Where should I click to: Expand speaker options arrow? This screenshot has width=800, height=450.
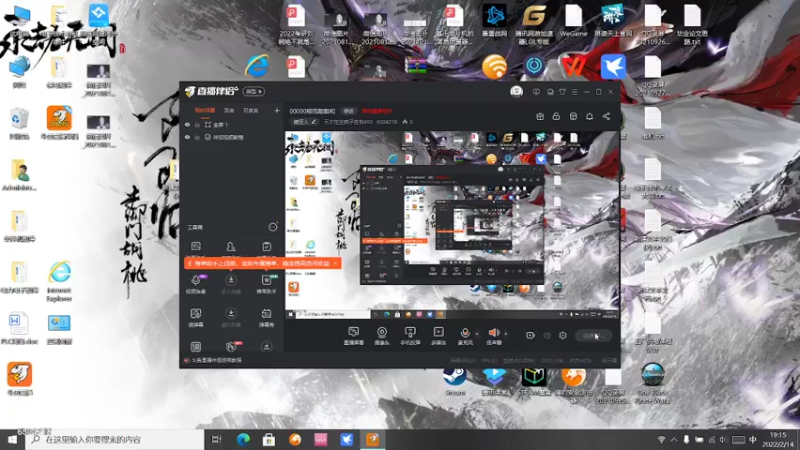pos(506,334)
